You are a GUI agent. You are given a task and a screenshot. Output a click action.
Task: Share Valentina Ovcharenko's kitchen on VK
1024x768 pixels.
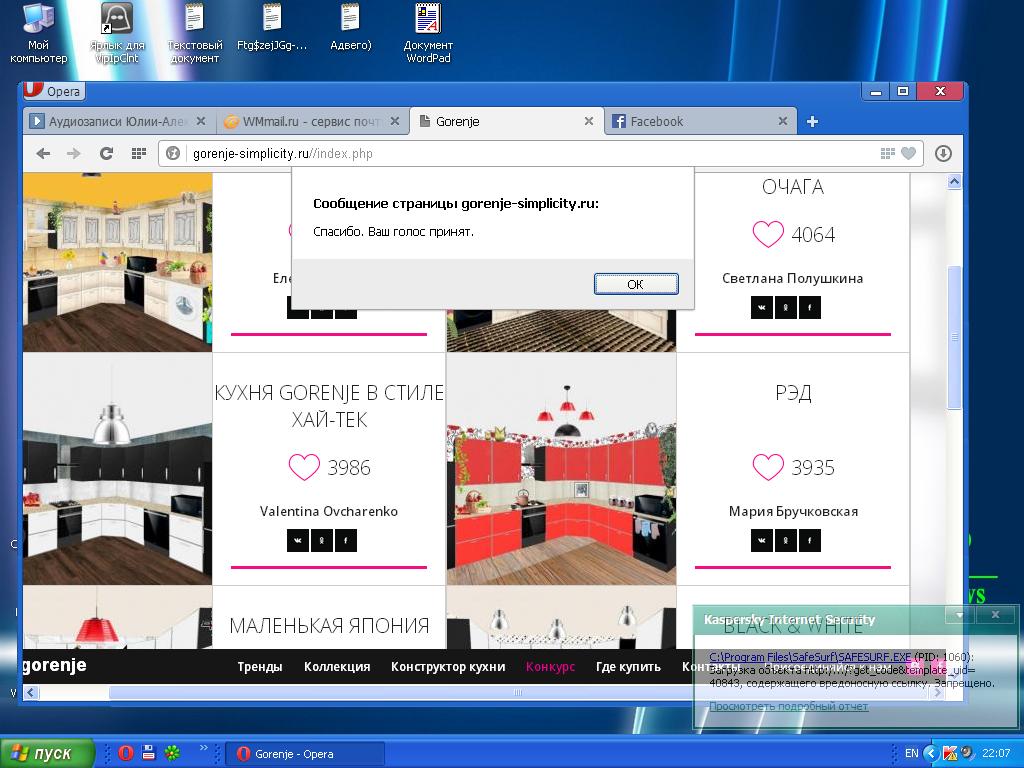coord(298,541)
